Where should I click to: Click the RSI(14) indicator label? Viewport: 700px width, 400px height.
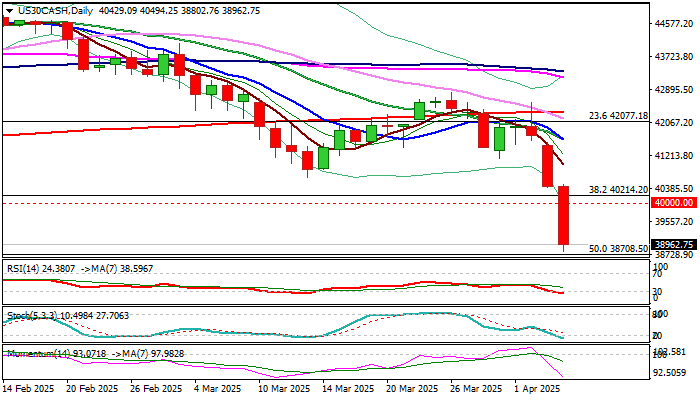(24, 269)
